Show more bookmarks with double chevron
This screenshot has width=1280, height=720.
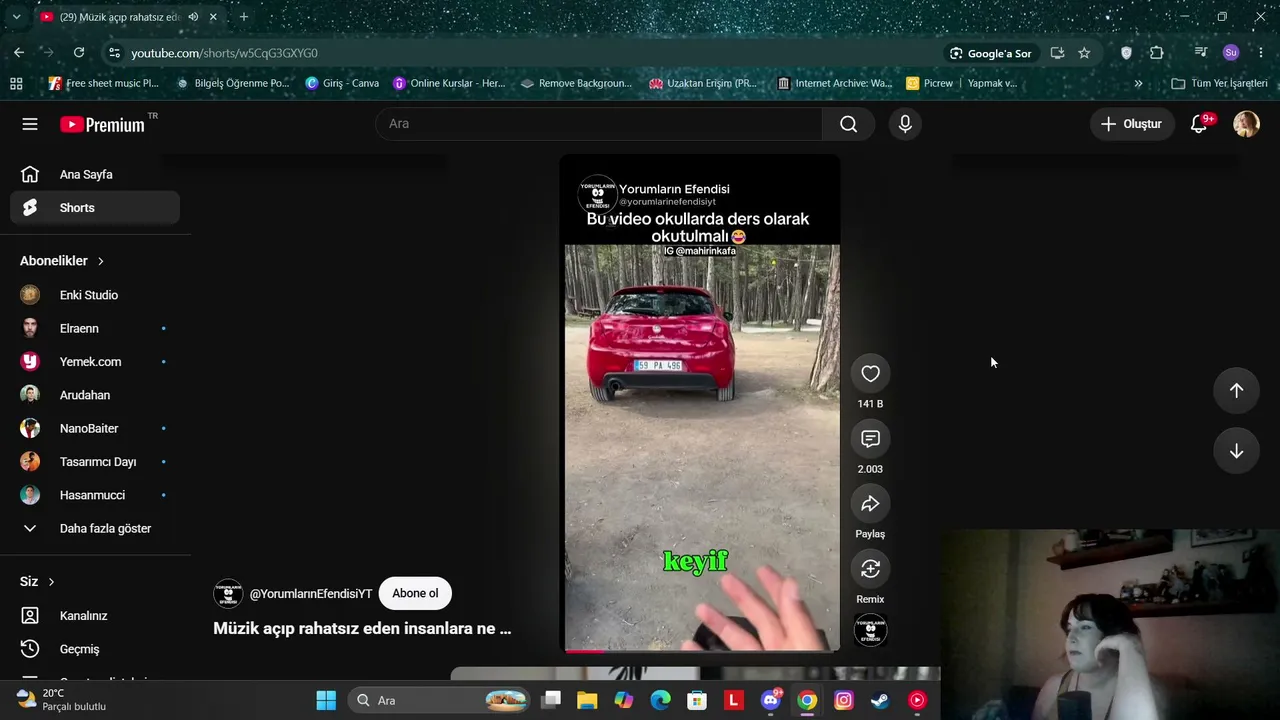1138,84
